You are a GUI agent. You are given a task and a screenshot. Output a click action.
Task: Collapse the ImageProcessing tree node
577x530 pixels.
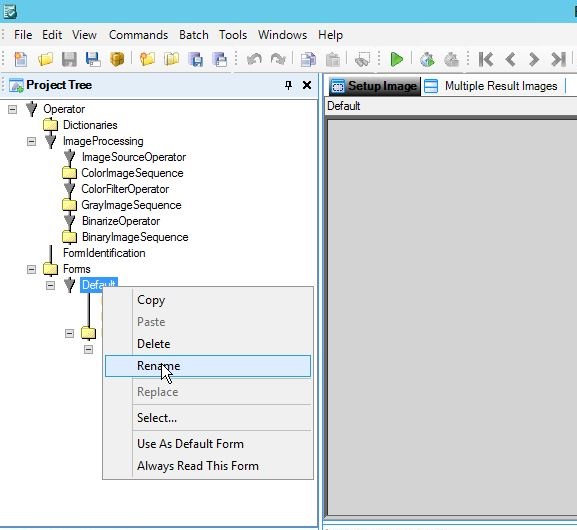coord(32,141)
